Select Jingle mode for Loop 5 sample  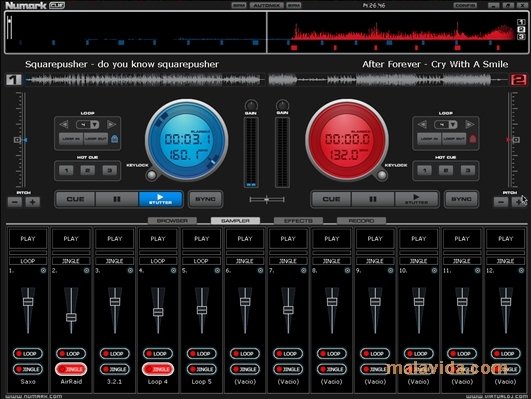[201, 369]
